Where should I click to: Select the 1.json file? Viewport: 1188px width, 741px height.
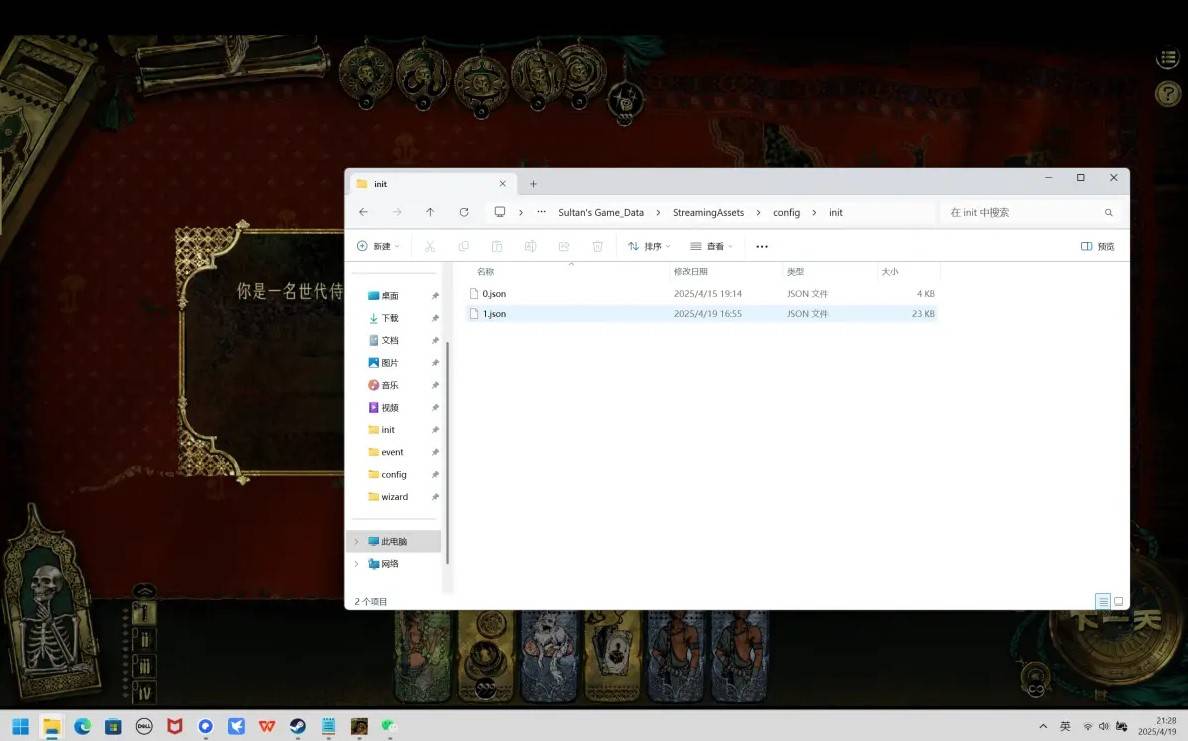(495, 314)
